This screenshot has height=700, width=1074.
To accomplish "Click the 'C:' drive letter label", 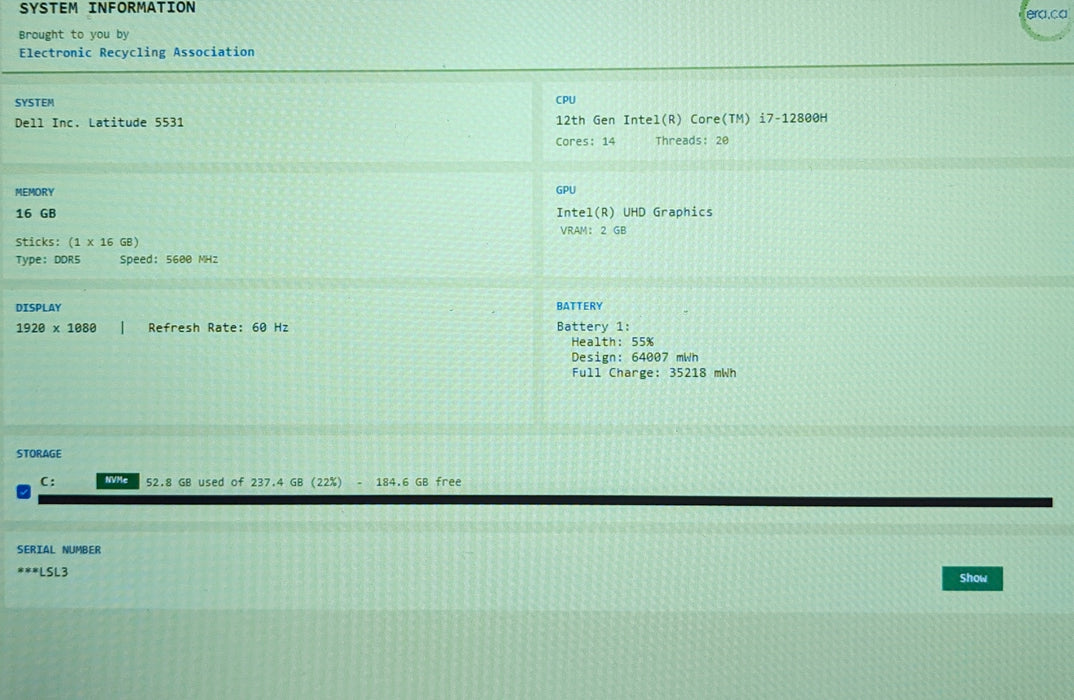I will point(48,482).
